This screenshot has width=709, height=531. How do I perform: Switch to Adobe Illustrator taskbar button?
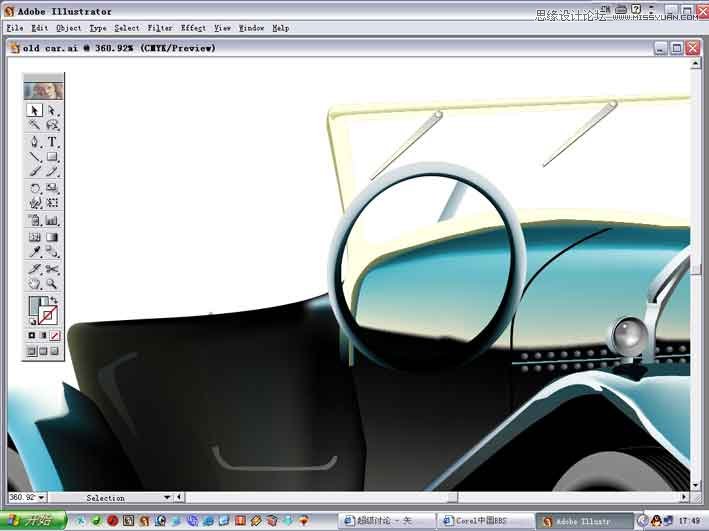tap(583, 521)
